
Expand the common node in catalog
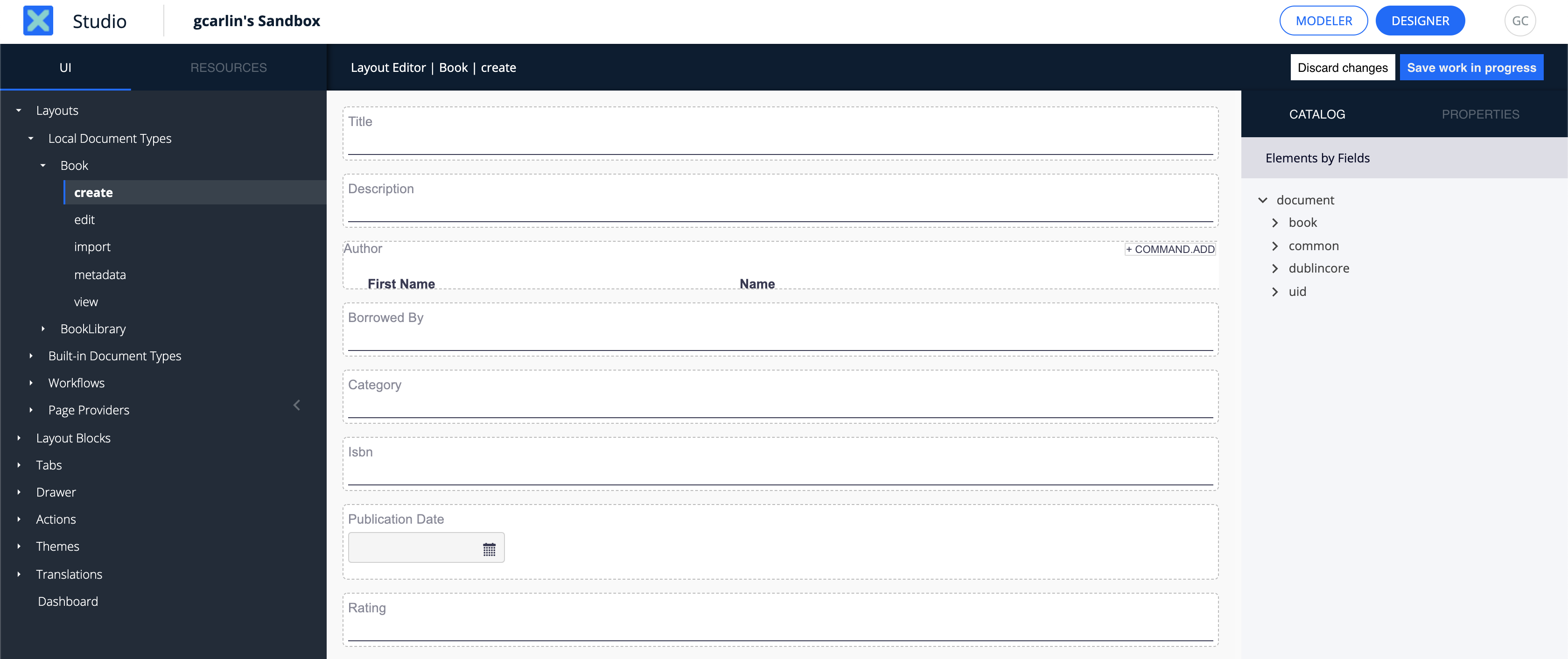[x=1275, y=244]
